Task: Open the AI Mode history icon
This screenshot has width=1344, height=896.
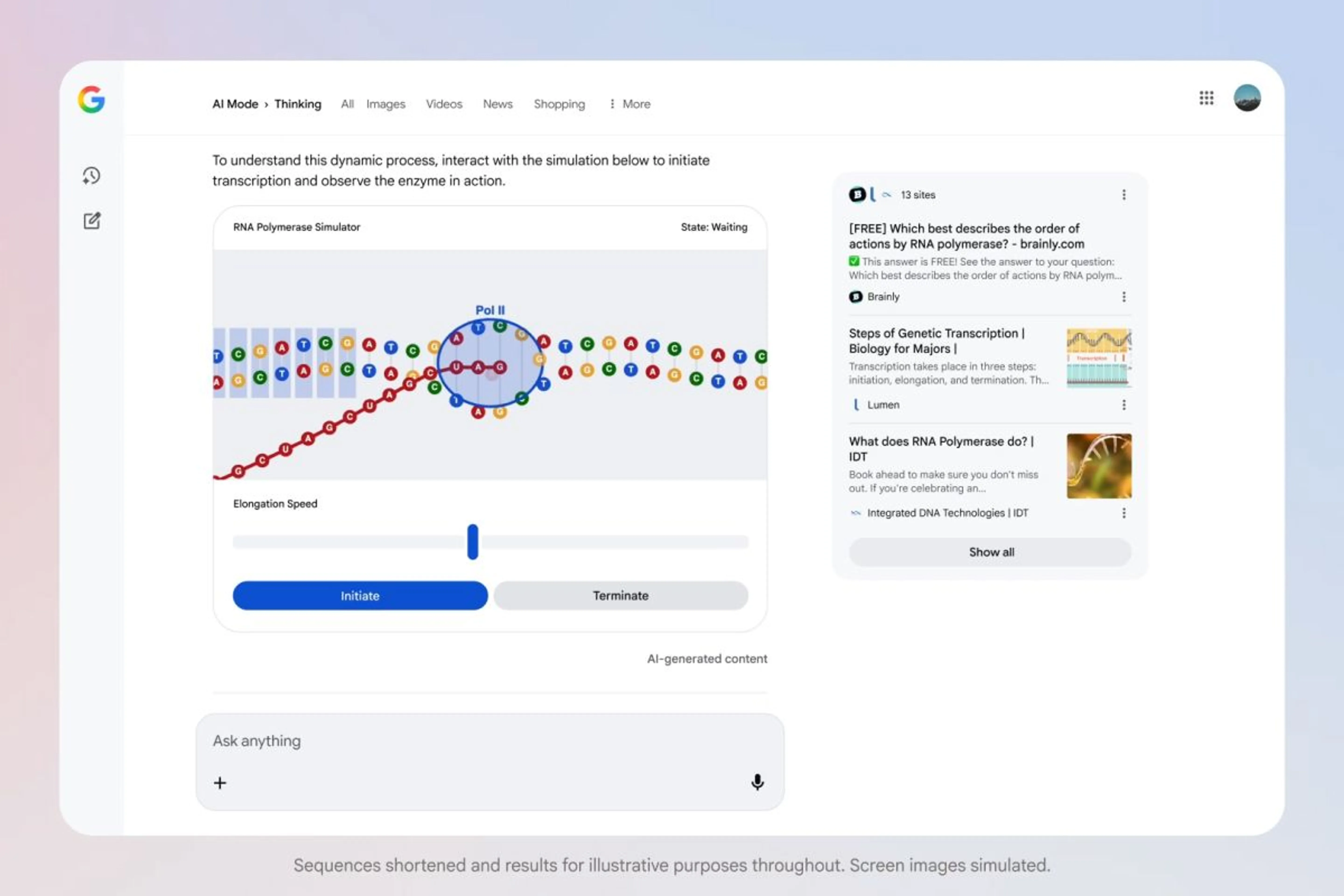Action: [x=91, y=175]
